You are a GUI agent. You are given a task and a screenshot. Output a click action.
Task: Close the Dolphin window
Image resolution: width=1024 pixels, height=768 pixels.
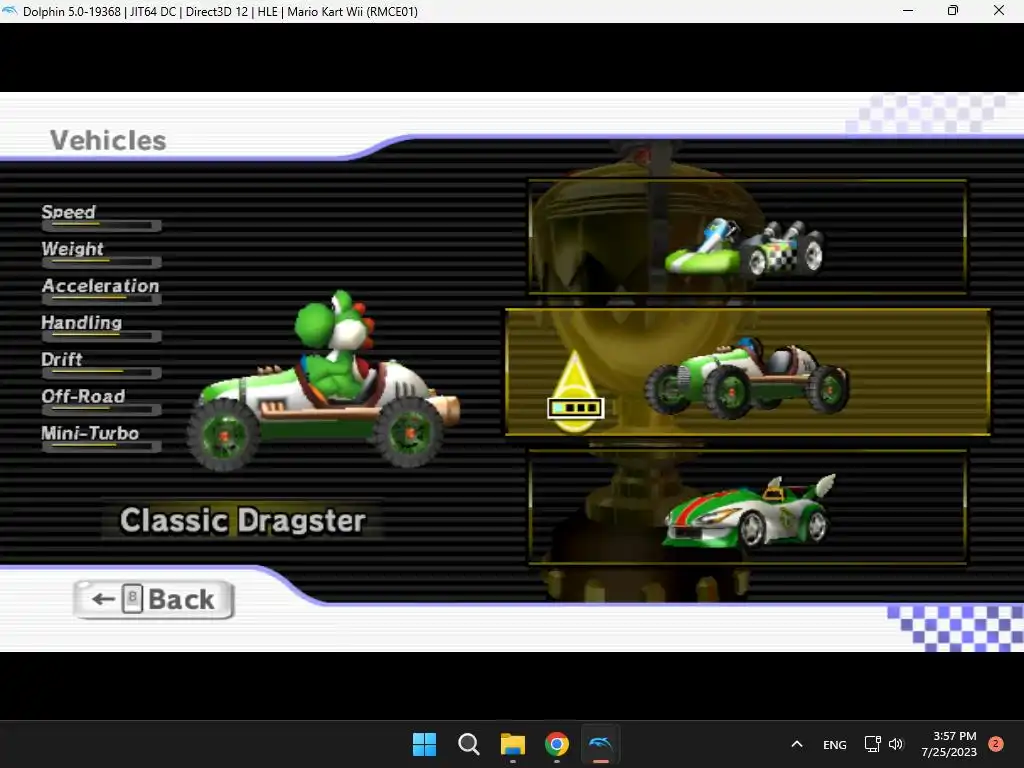click(x=999, y=10)
